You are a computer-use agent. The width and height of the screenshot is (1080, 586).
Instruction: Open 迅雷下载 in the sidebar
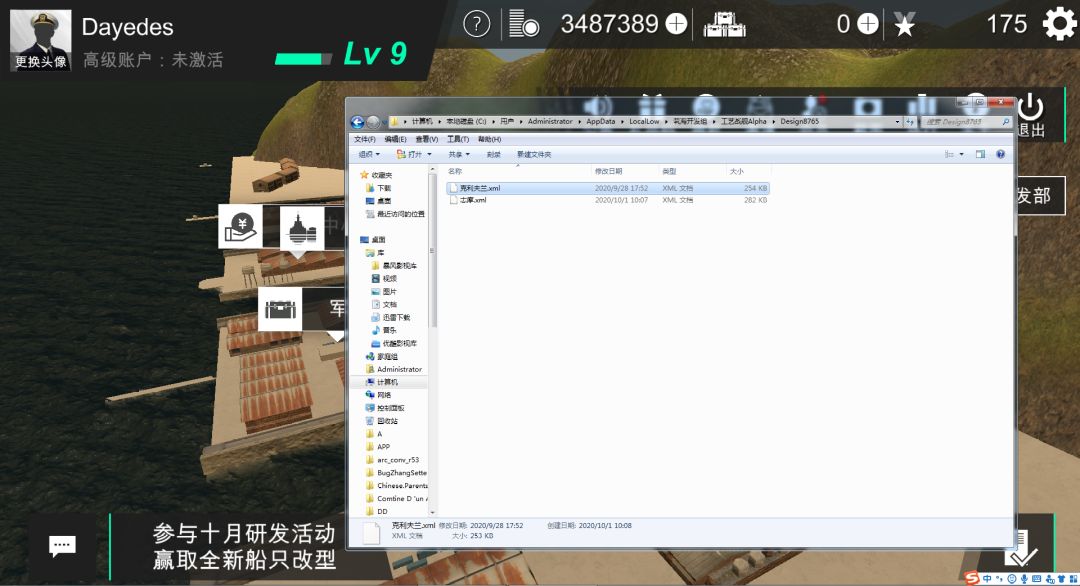click(391, 317)
